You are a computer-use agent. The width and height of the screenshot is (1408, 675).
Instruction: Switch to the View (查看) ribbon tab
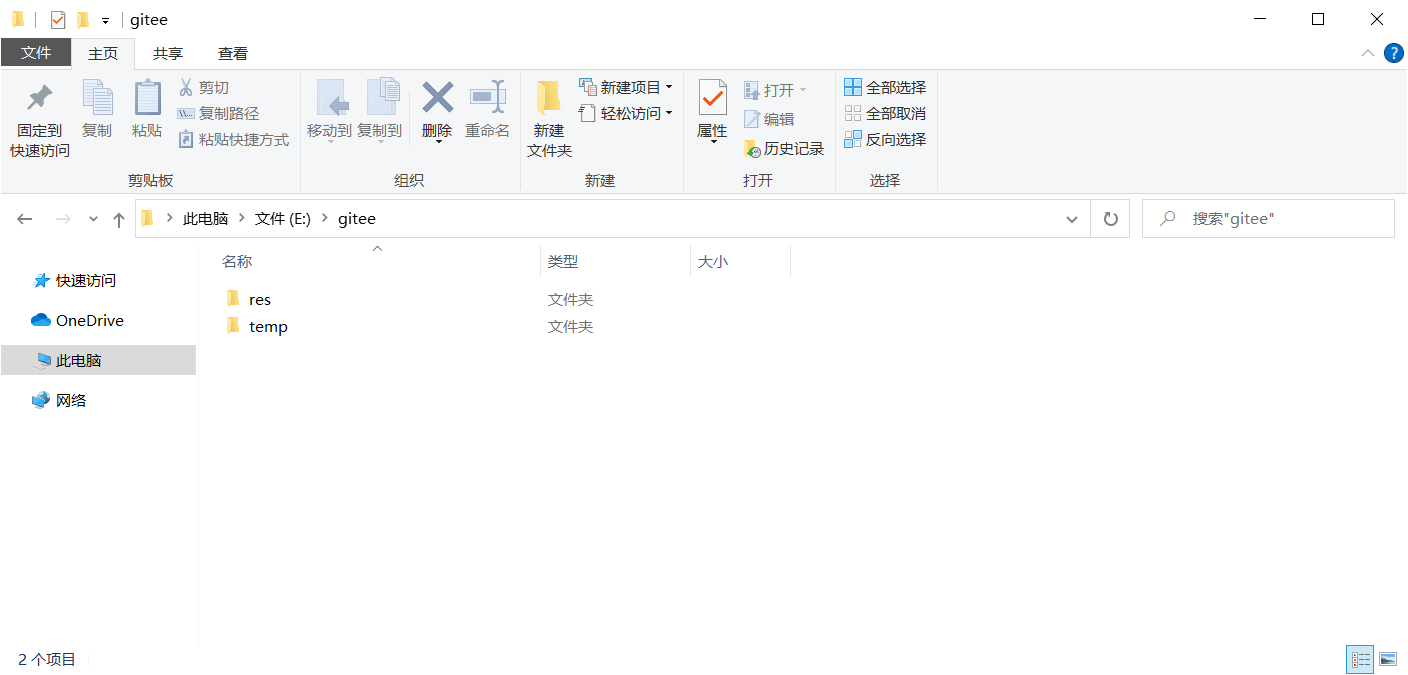pos(233,54)
